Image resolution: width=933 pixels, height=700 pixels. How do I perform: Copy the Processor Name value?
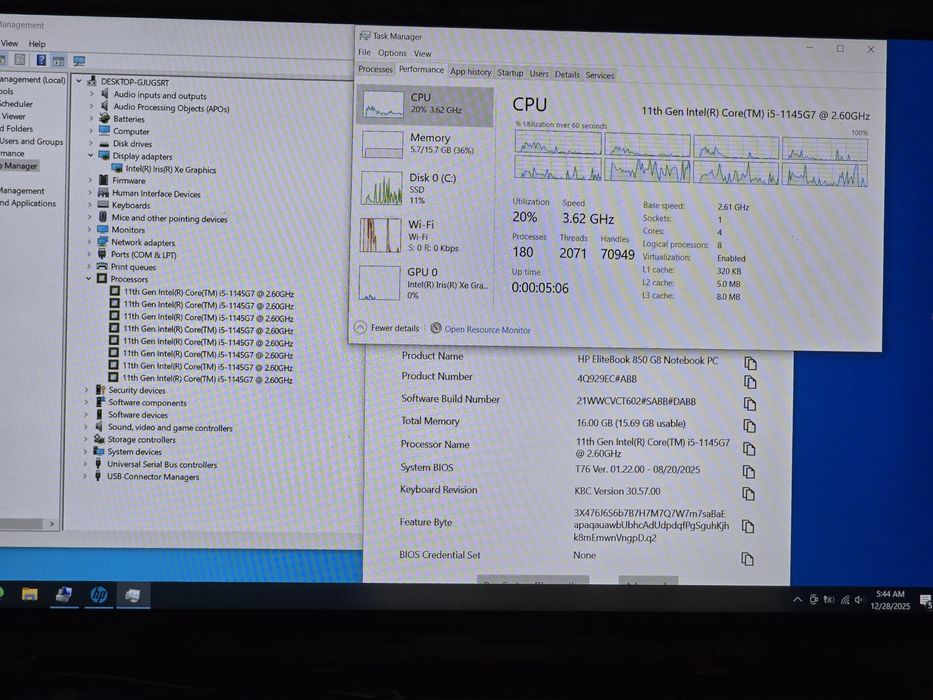(x=749, y=448)
